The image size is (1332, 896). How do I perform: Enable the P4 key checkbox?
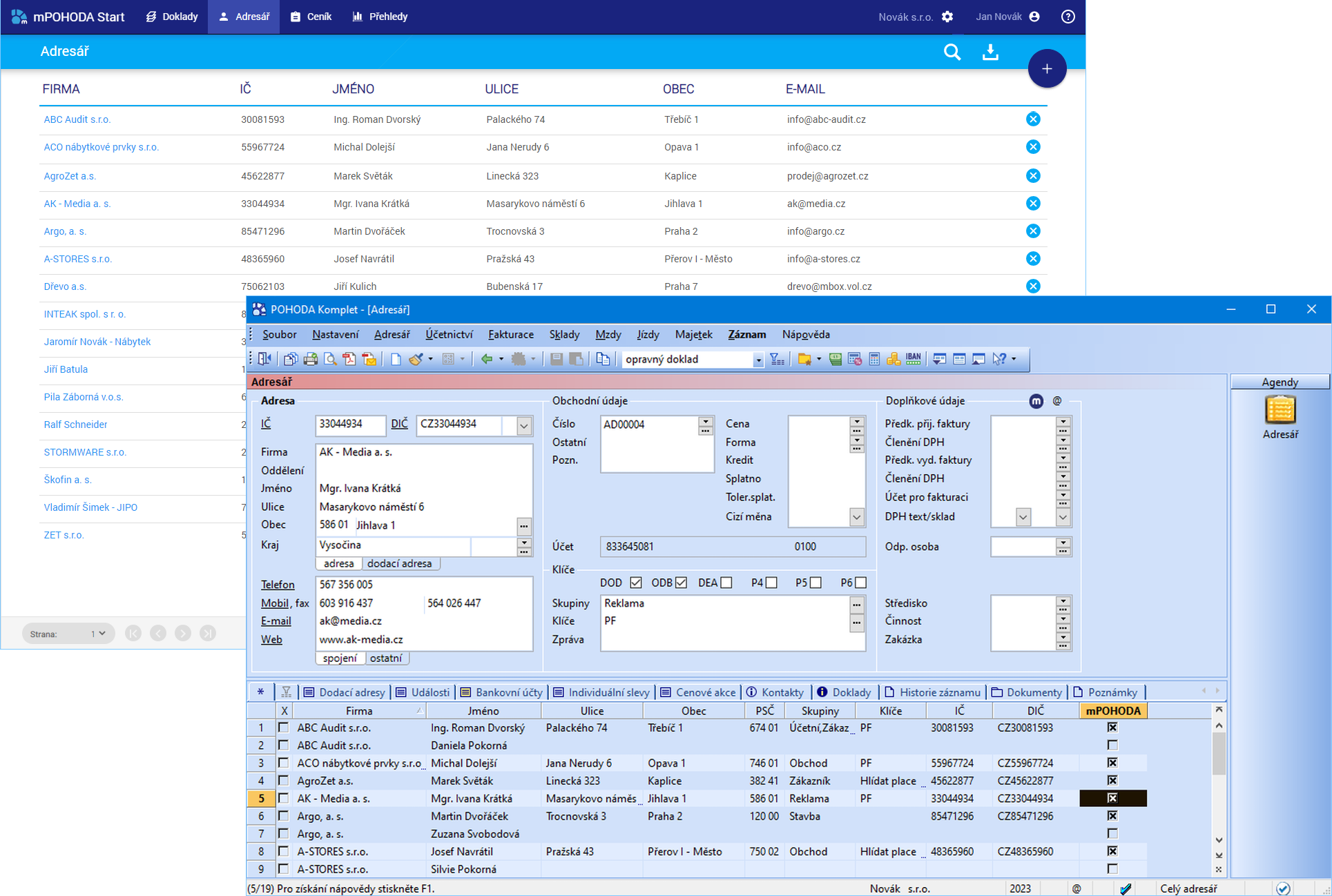pos(771,583)
